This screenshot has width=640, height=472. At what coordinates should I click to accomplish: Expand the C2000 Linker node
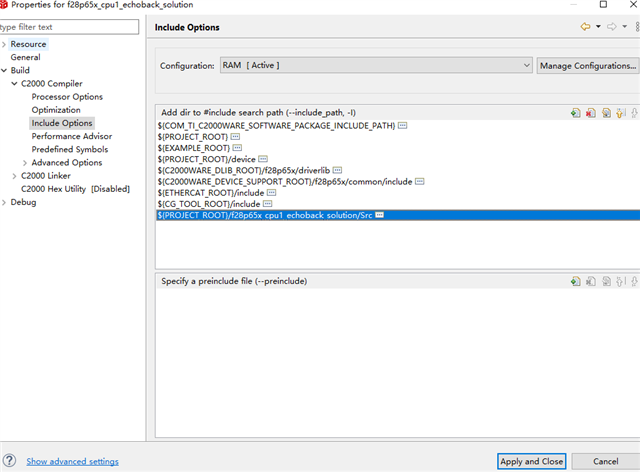click(14, 176)
